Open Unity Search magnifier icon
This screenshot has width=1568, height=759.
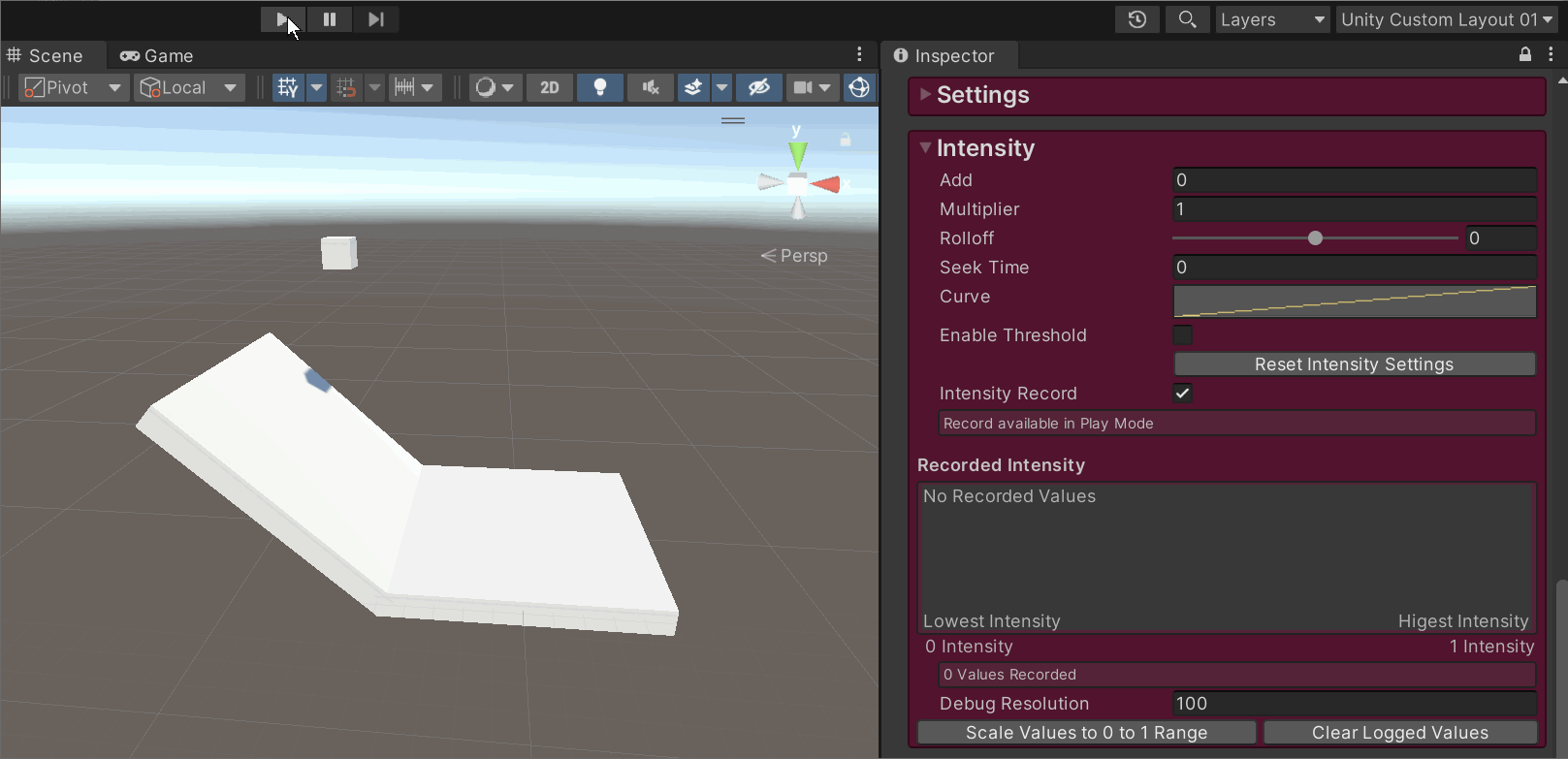pos(1187,19)
